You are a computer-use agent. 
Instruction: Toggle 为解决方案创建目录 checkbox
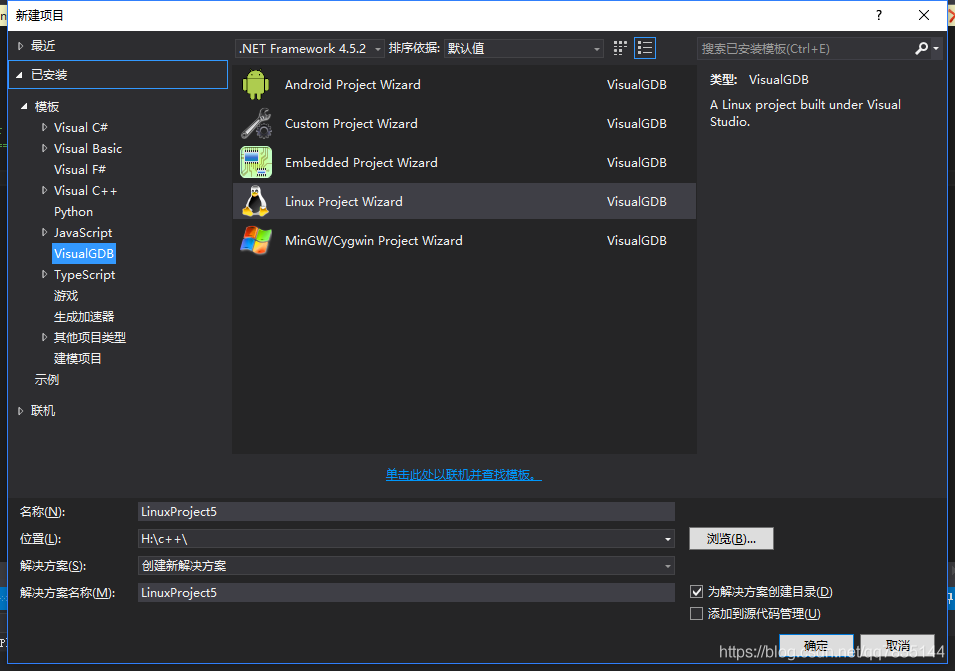point(697,592)
